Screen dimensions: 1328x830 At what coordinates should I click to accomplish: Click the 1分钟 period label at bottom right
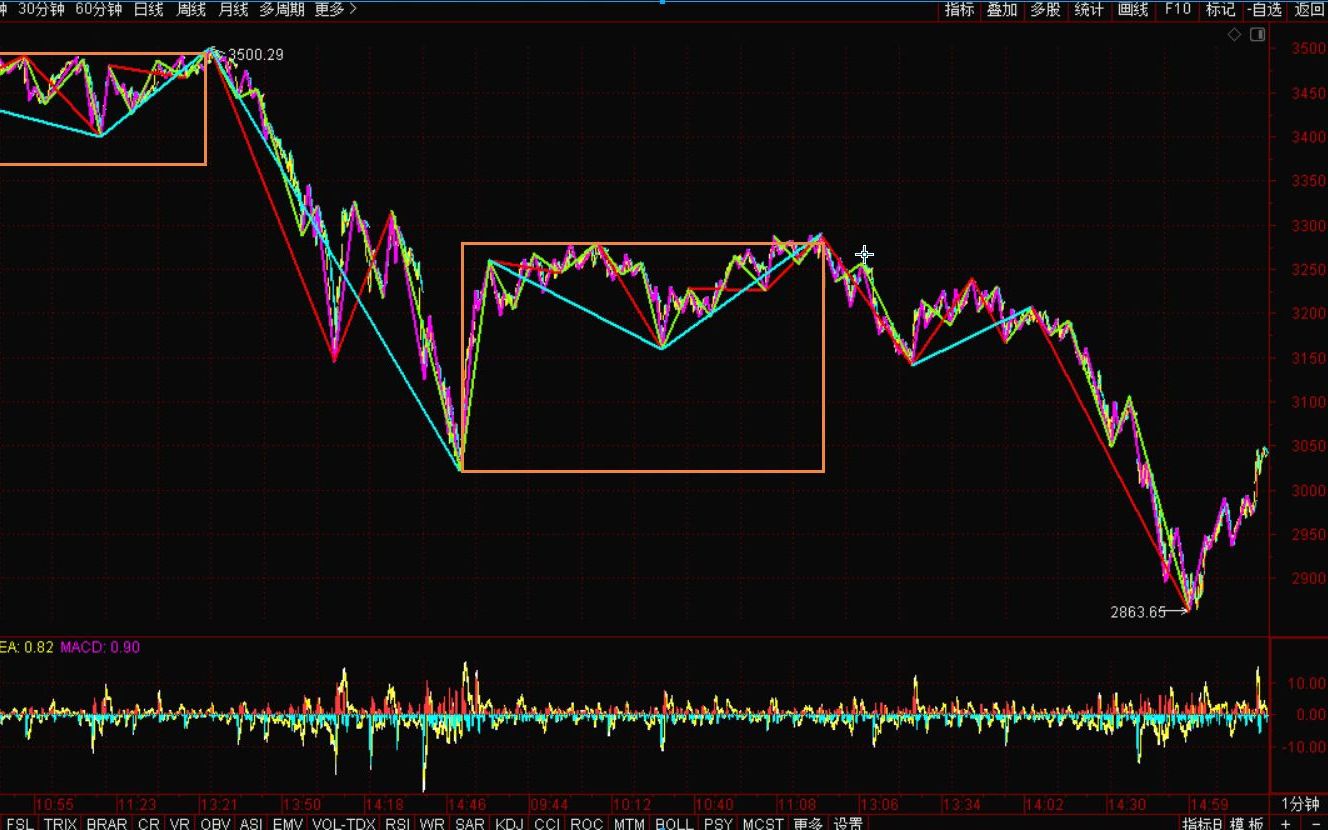(x=1300, y=804)
